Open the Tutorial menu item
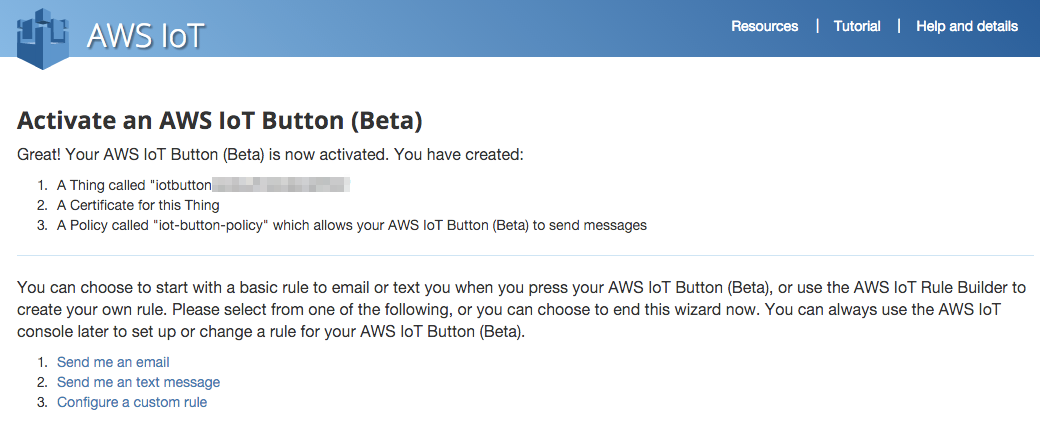This screenshot has width=1040, height=433. [857, 26]
